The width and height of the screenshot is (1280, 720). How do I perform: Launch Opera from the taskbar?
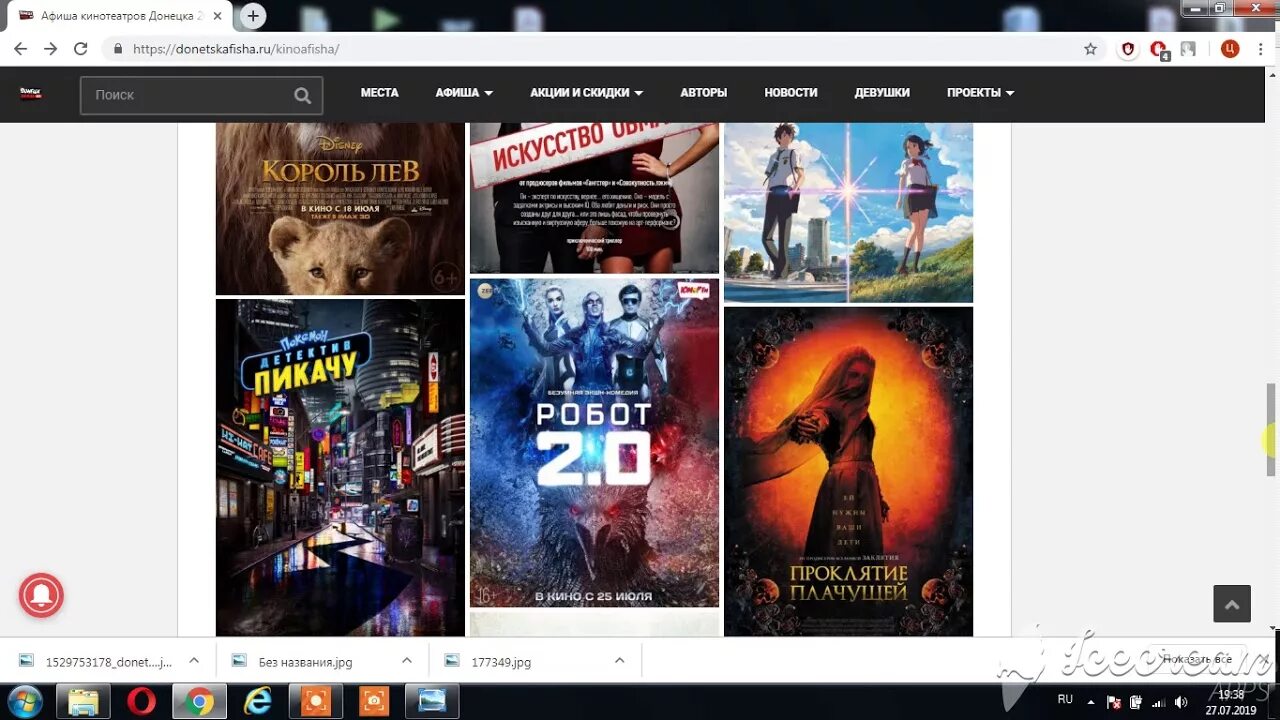142,701
